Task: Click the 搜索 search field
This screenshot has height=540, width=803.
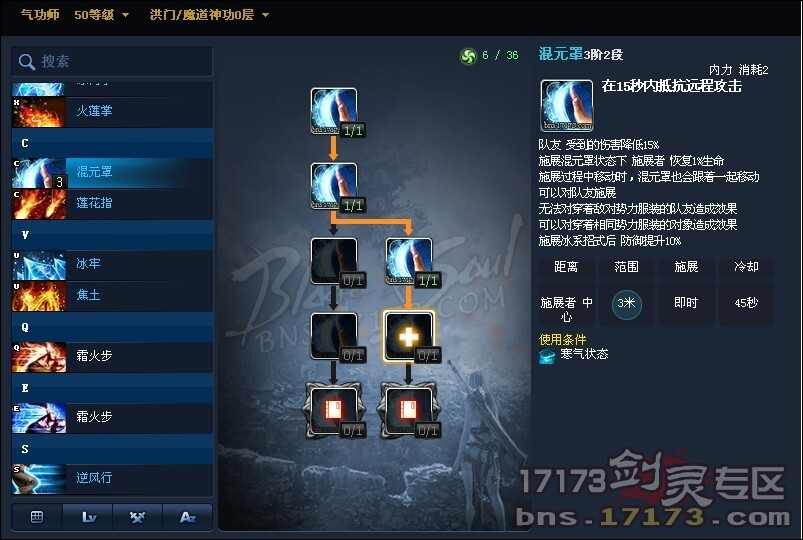Action: pos(112,61)
